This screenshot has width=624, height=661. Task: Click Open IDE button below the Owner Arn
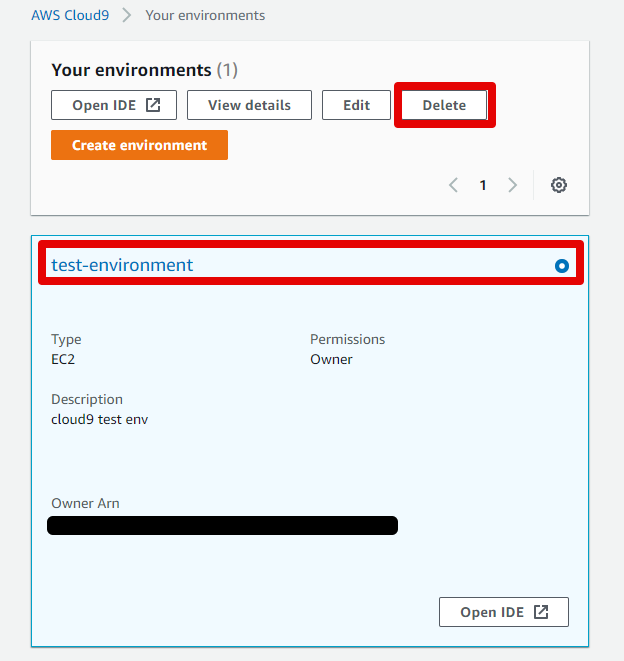click(503, 612)
